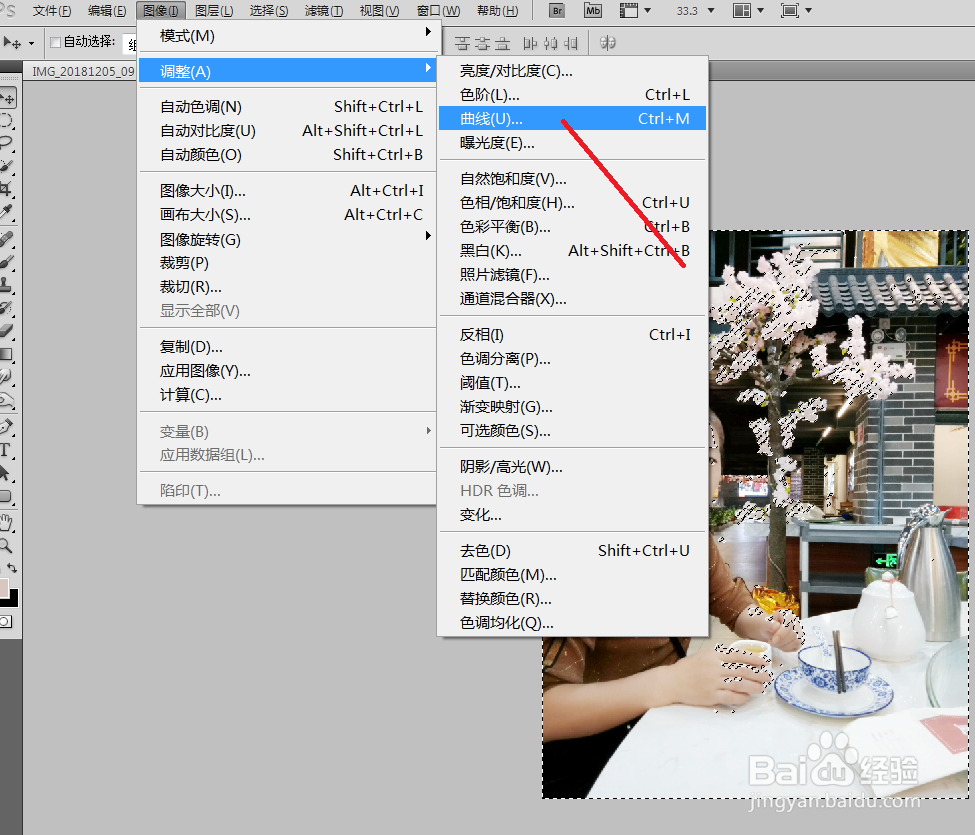Expand the 图像旋转 submenu arrow

click(428, 238)
